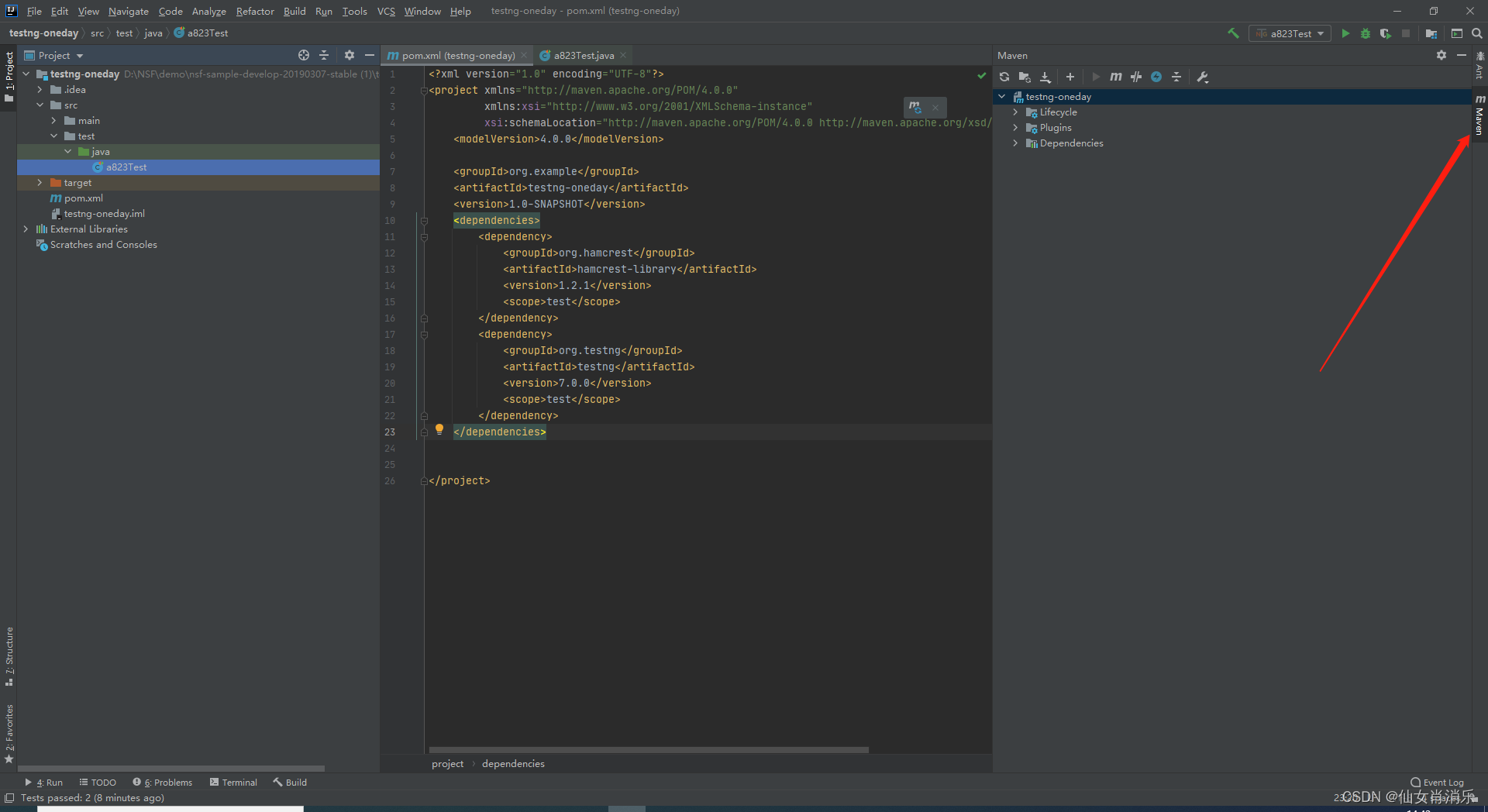This screenshot has height=812, width=1488.
Task: Toggle fold marker at project tag line 2
Action: click(x=424, y=91)
